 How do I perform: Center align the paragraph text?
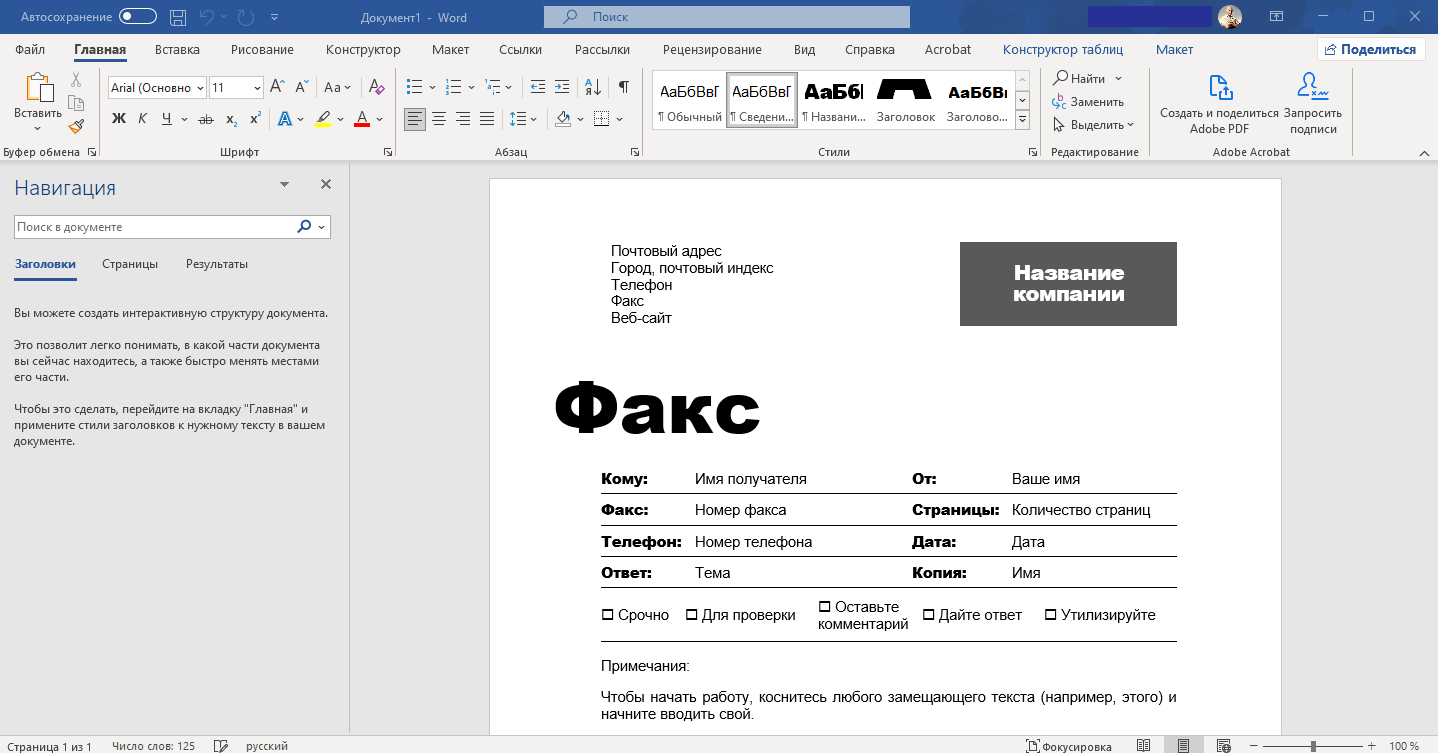[x=438, y=119]
